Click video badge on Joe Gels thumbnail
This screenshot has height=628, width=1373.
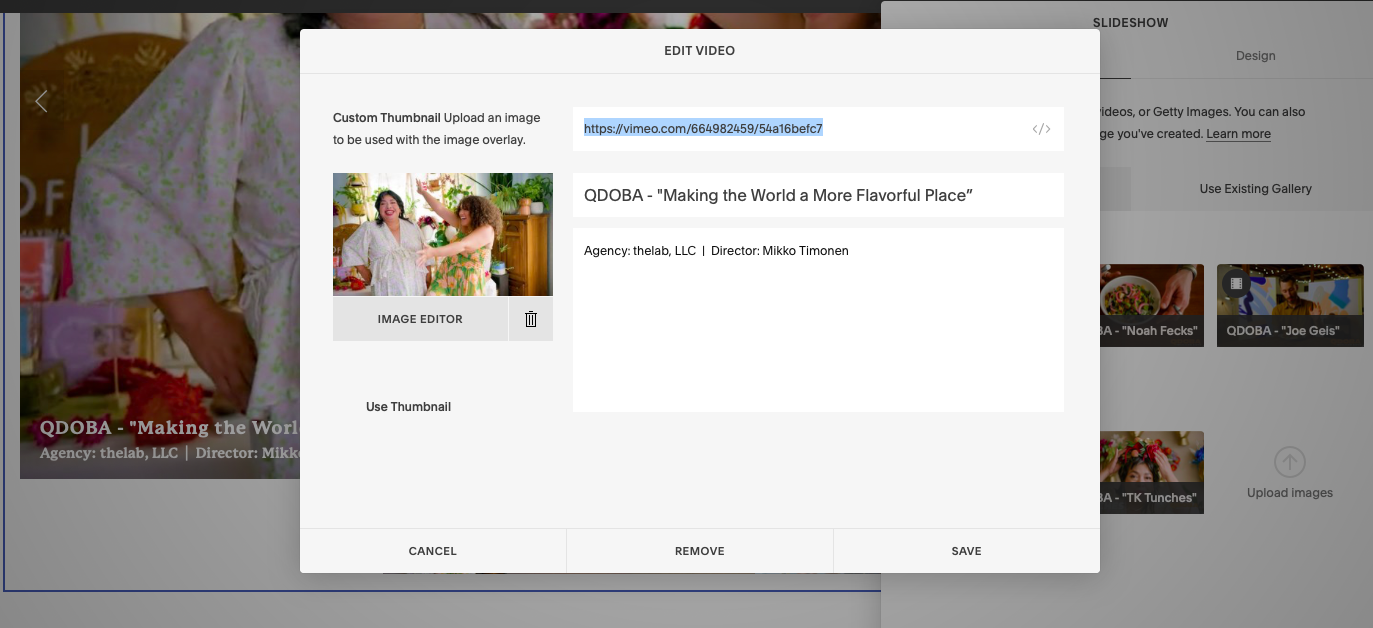tap(1236, 283)
